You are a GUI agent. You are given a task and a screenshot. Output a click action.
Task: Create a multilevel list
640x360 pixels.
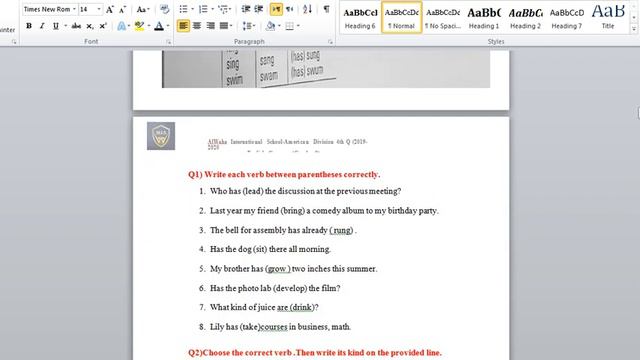[223, 9]
